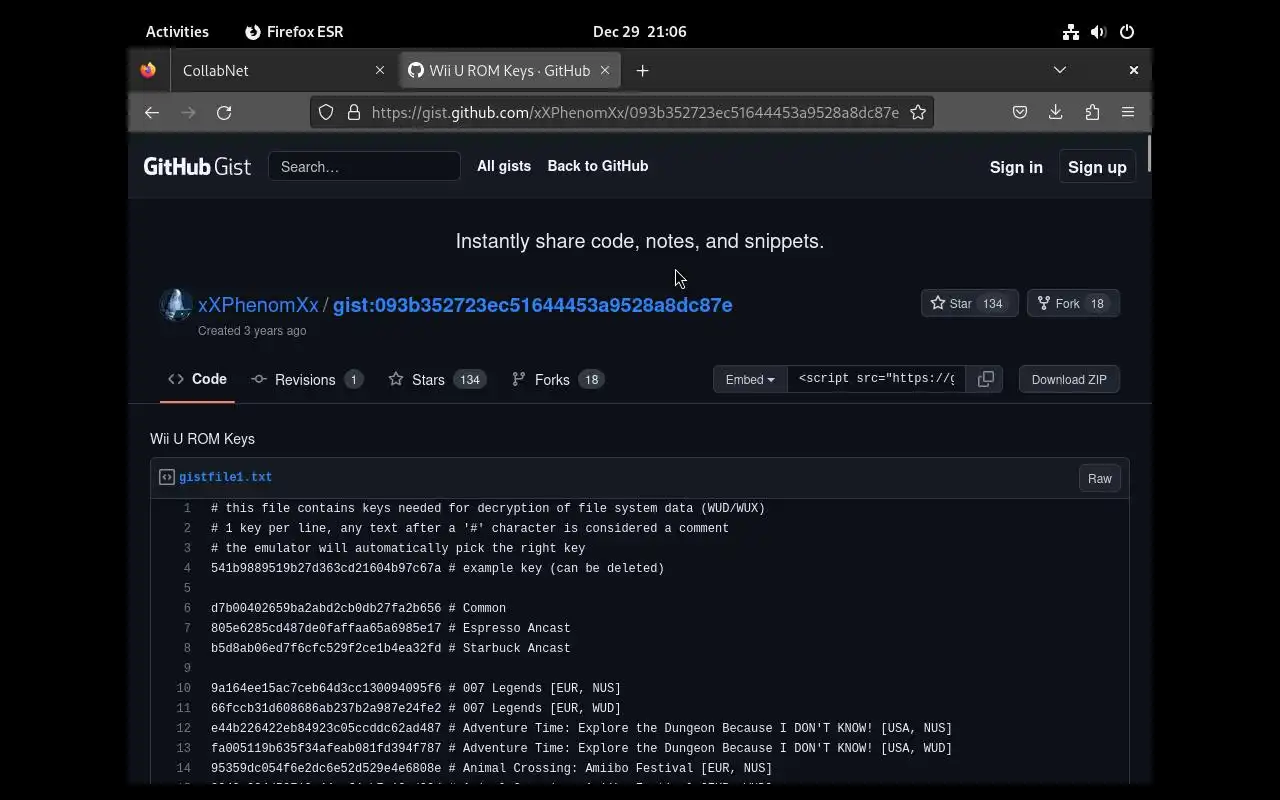The height and width of the screenshot is (800, 1280).
Task: Select the Code tab
Action: tap(197, 379)
